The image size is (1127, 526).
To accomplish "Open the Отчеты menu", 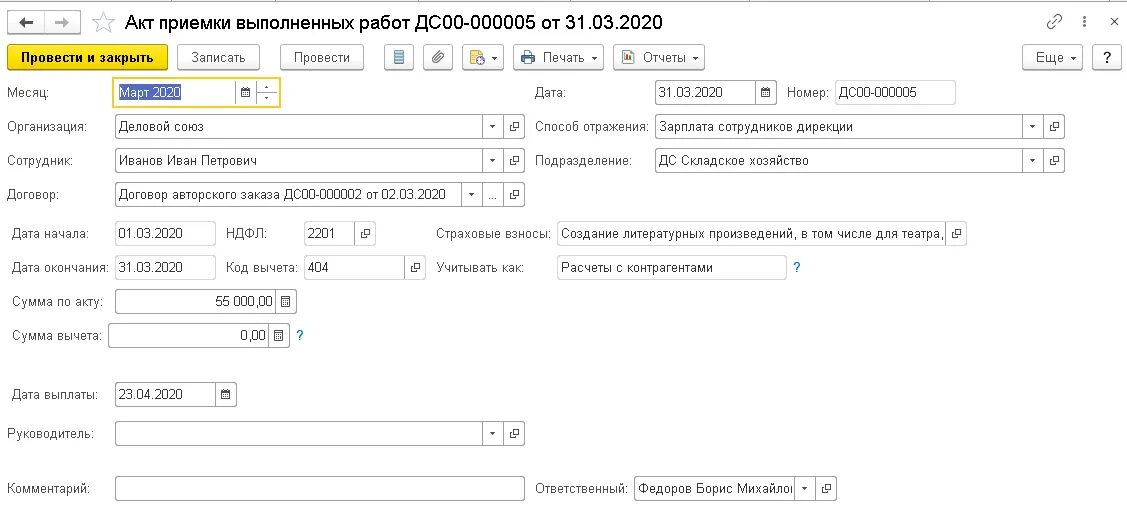I will click(659, 58).
